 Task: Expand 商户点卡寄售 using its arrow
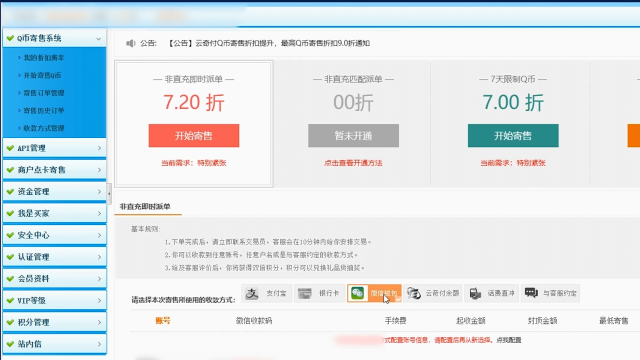tap(99, 170)
